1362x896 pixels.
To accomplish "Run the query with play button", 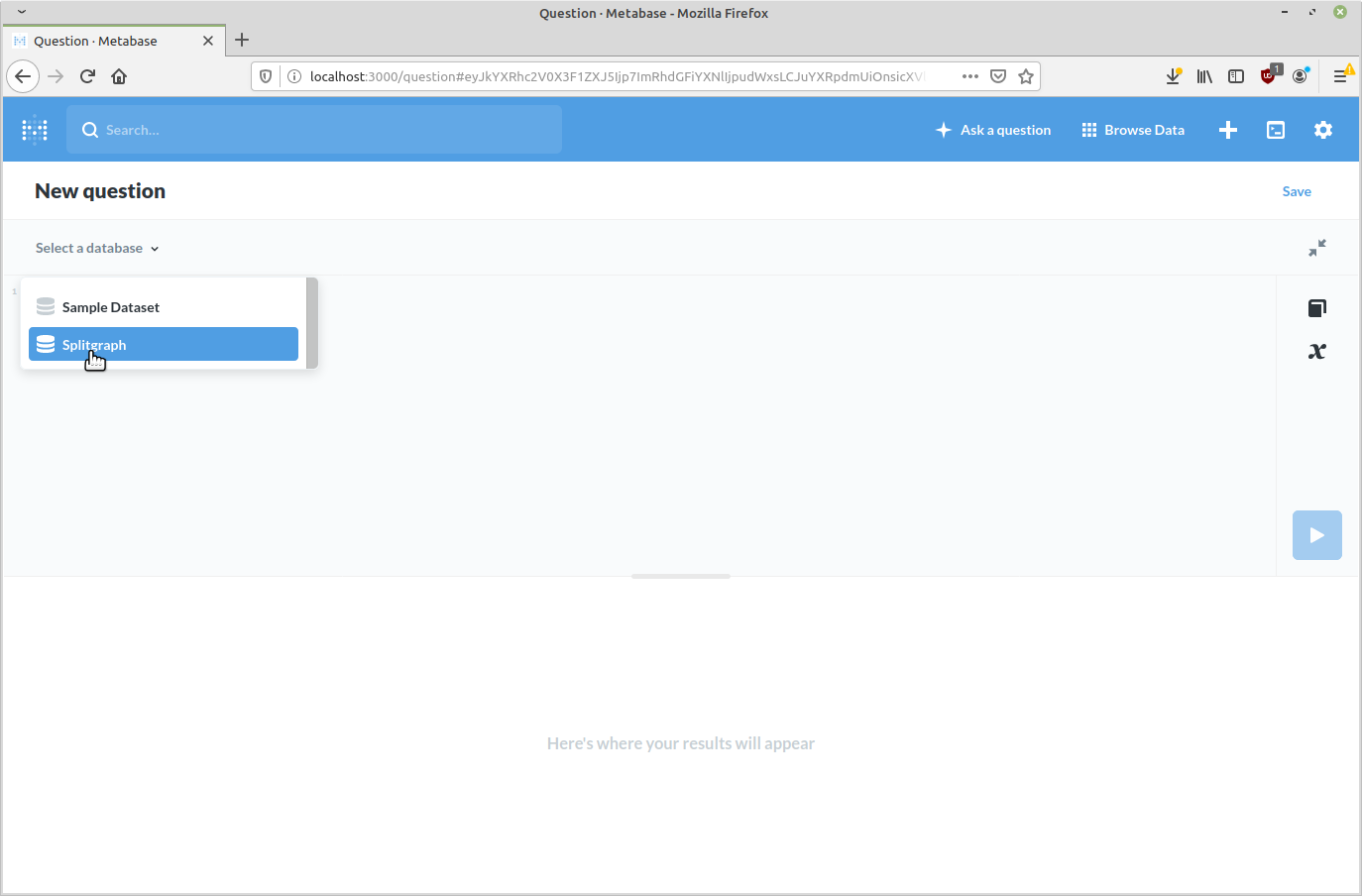I will (x=1317, y=535).
